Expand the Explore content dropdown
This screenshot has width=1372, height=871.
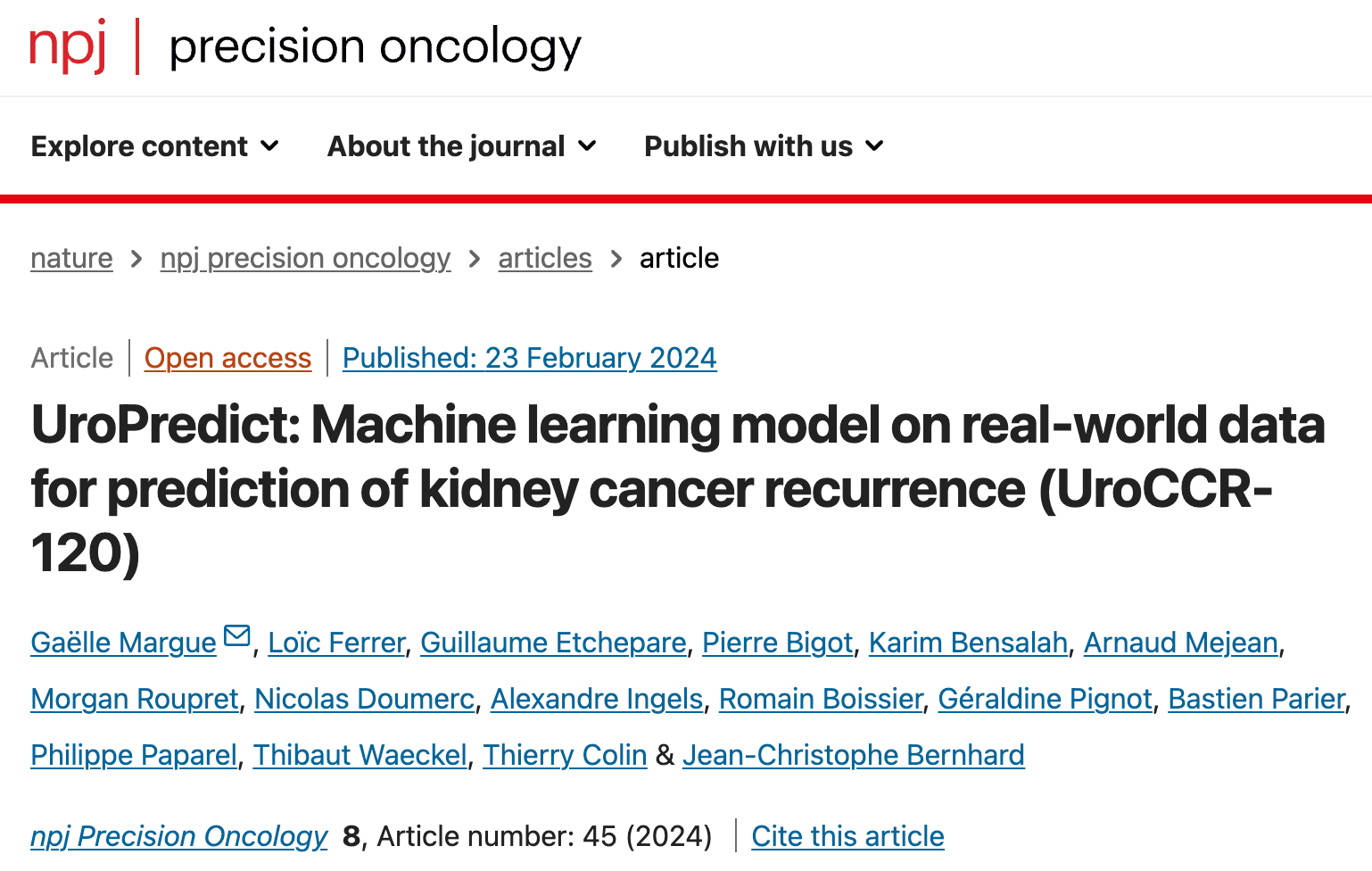(155, 146)
